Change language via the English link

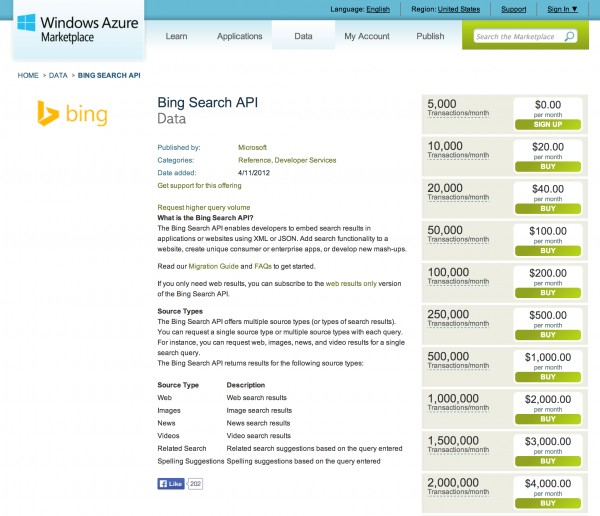(378, 9)
